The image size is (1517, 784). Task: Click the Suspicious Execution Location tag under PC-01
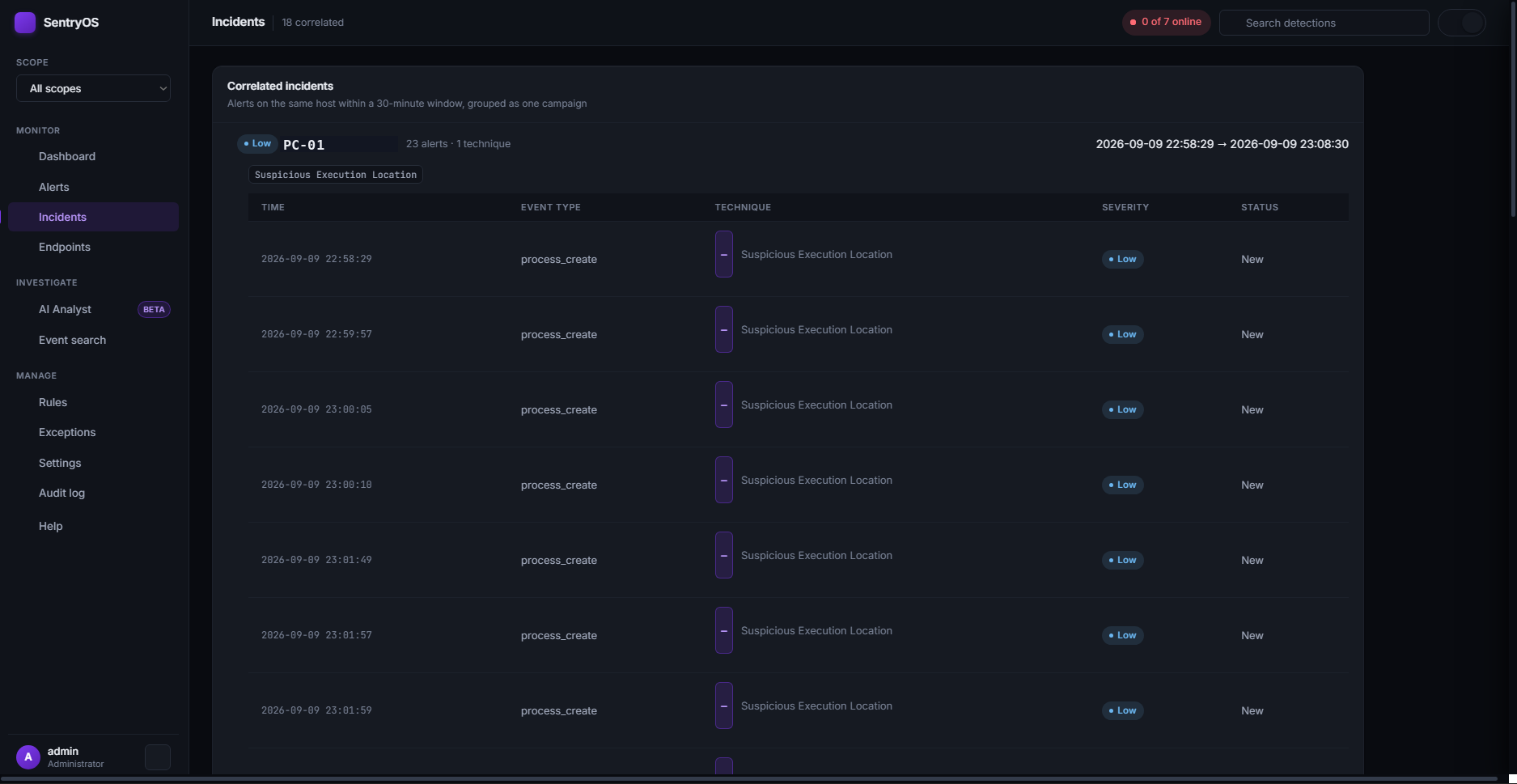[336, 175]
